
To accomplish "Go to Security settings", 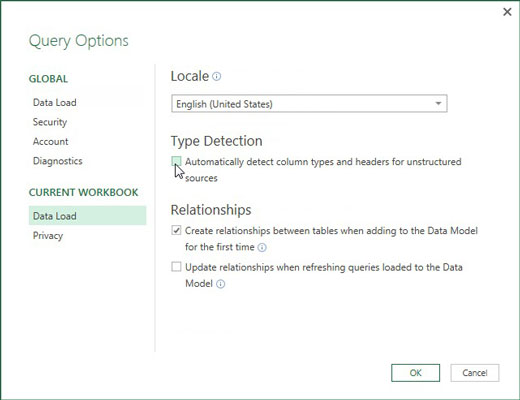I will coord(50,122).
